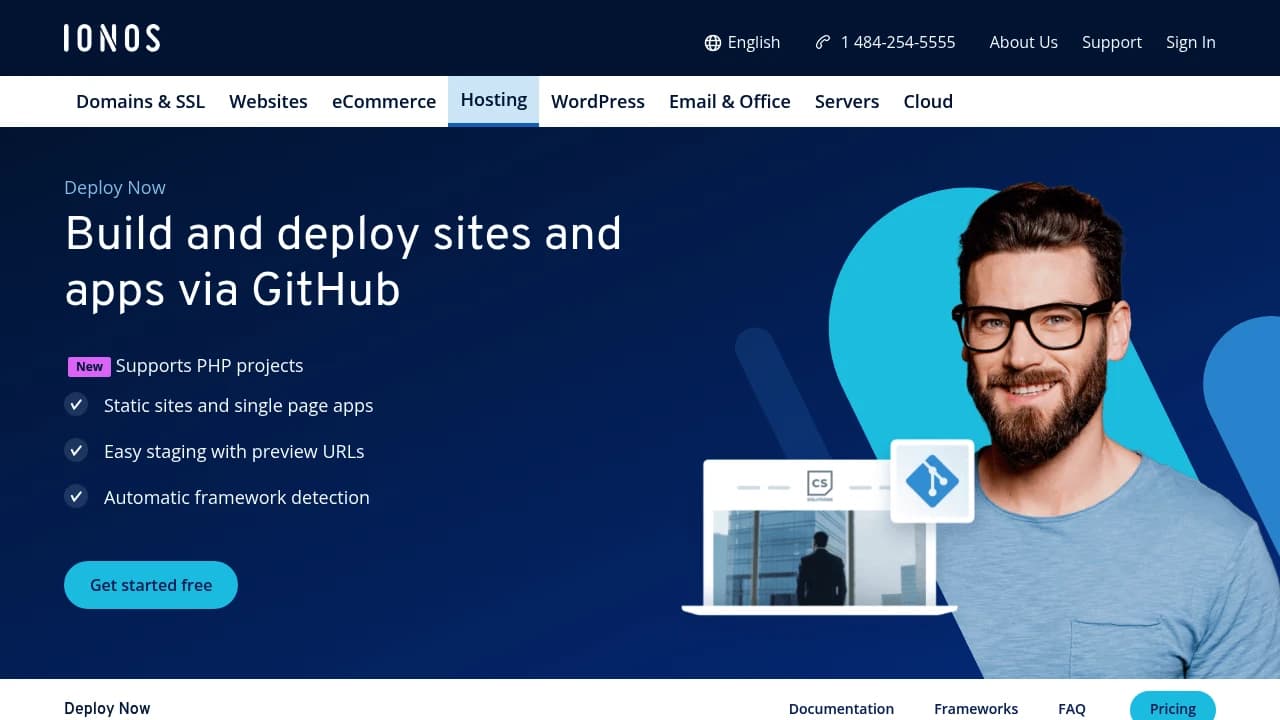Viewport: 1280px width, 720px height.
Task: Open the WordPress menu
Action: [598, 101]
